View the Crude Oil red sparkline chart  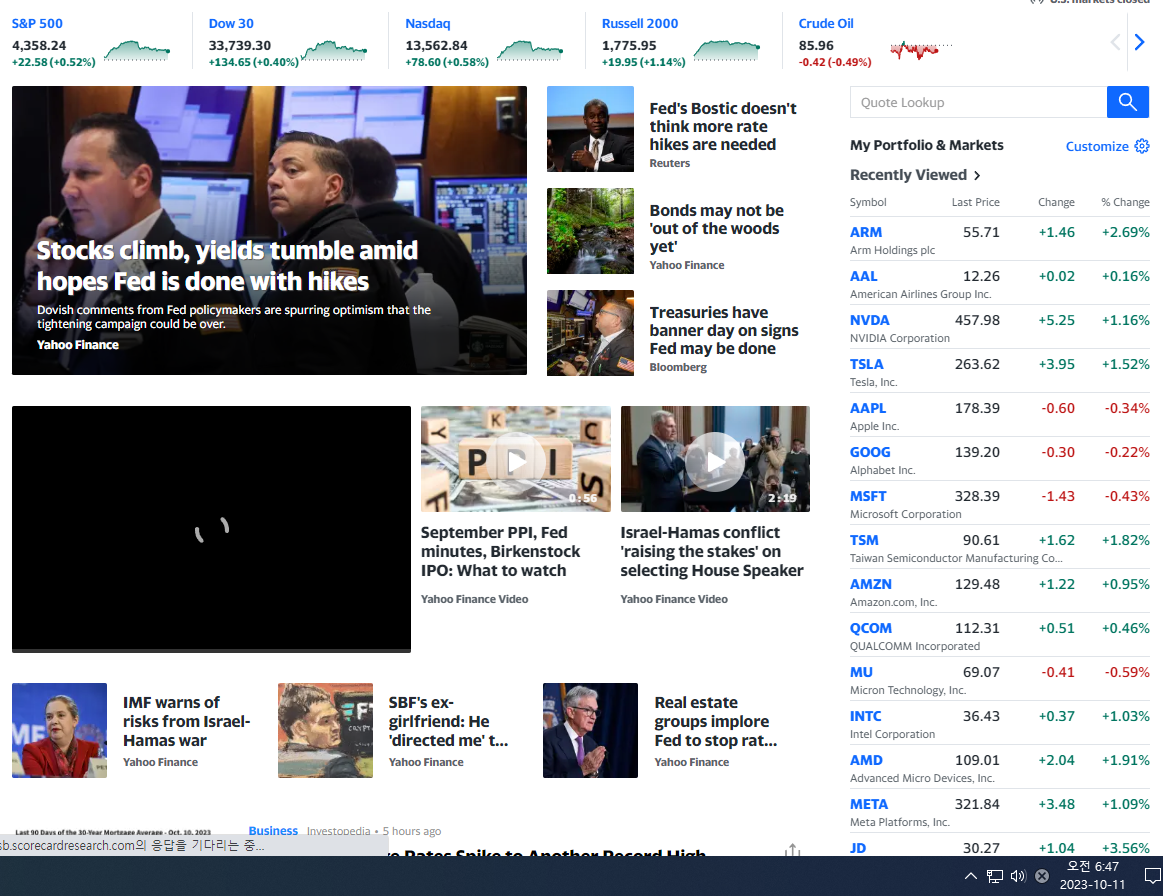pyautogui.click(x=921, y=50)
